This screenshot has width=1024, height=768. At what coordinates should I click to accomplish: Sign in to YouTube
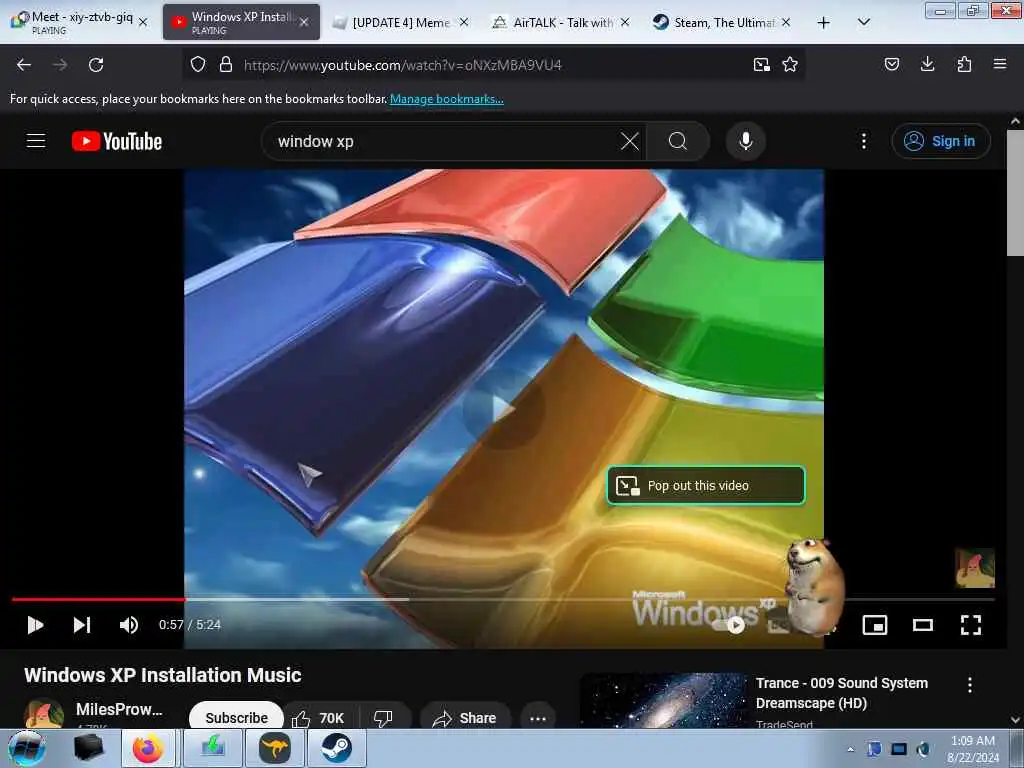[940, 141]
